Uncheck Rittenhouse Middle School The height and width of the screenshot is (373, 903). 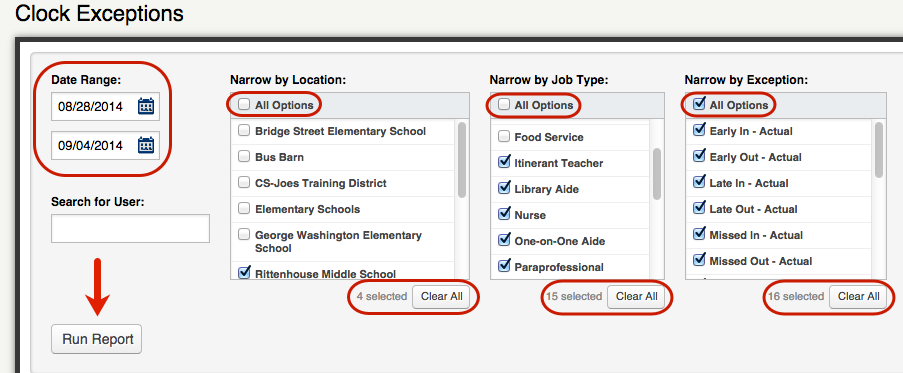(244, 271)
